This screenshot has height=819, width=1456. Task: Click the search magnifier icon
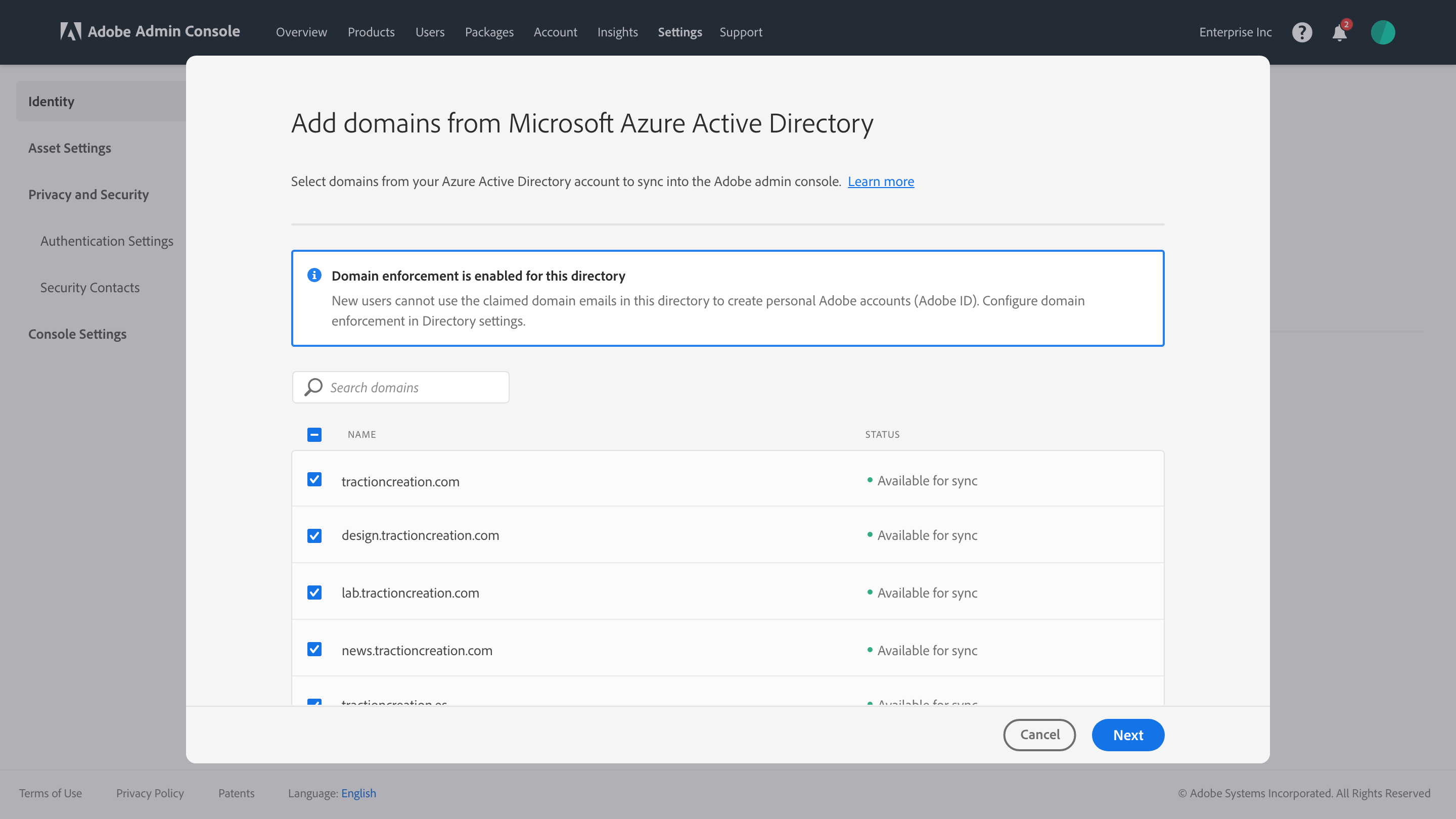point(313,387)
